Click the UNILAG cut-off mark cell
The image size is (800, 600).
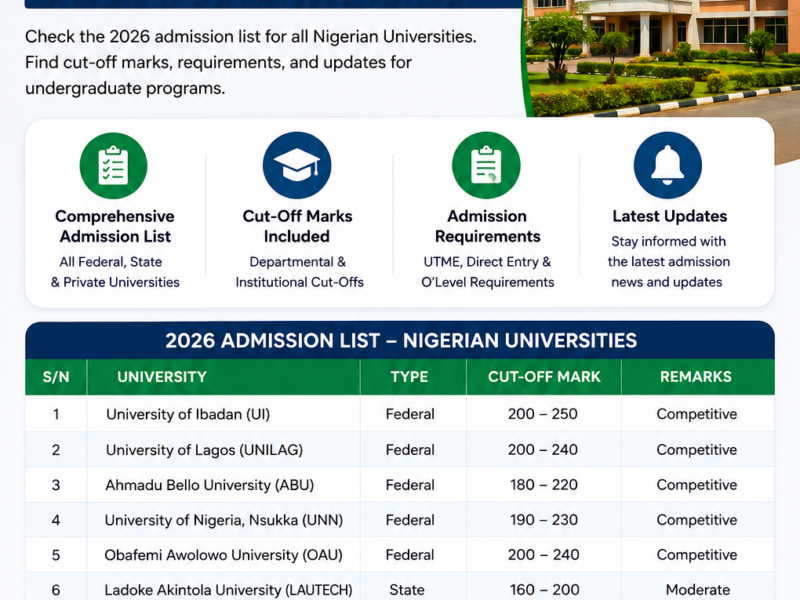pyautogui.click(x=543, y=450)
